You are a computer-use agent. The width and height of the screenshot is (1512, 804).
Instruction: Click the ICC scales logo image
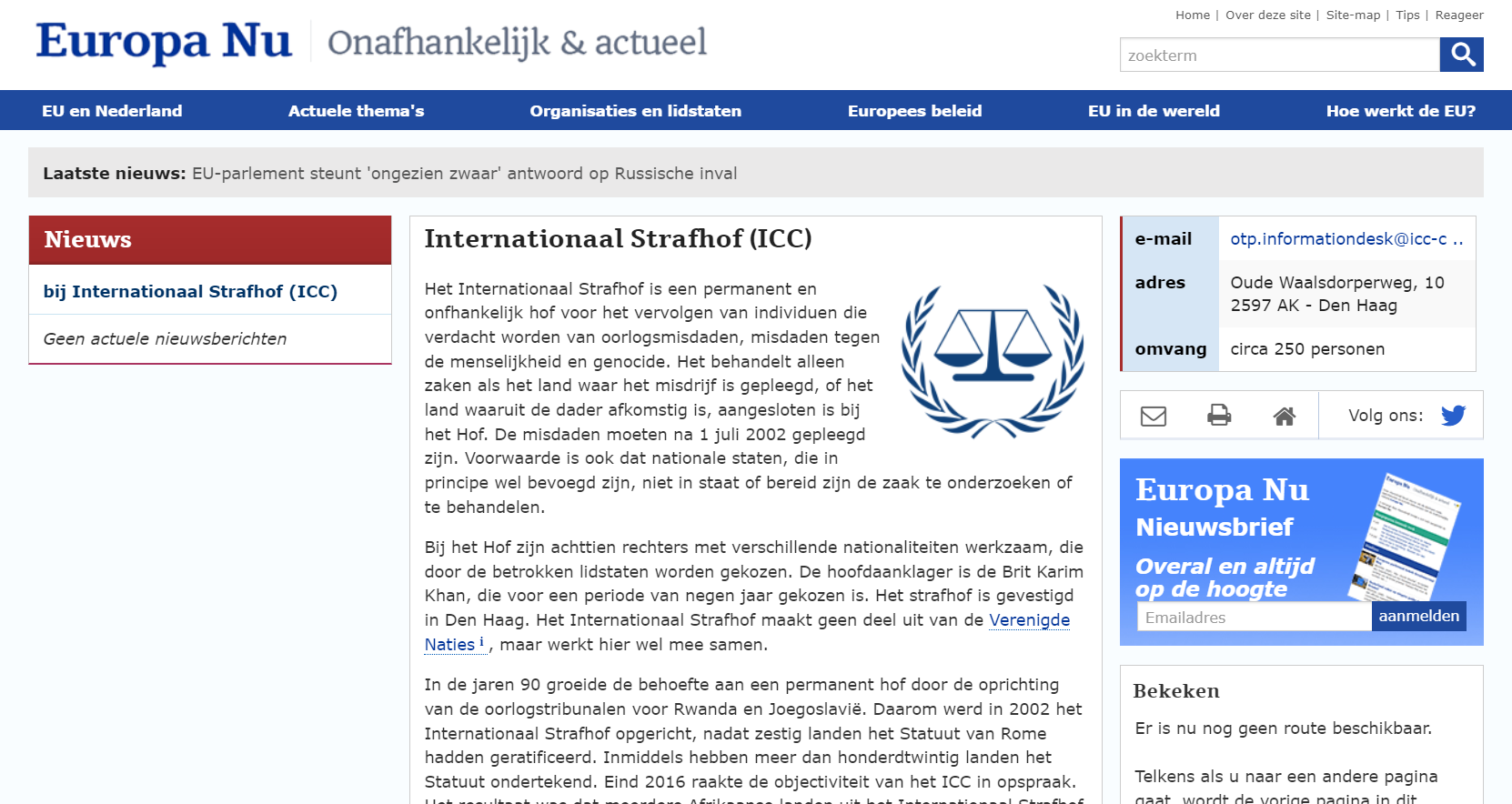993,361
